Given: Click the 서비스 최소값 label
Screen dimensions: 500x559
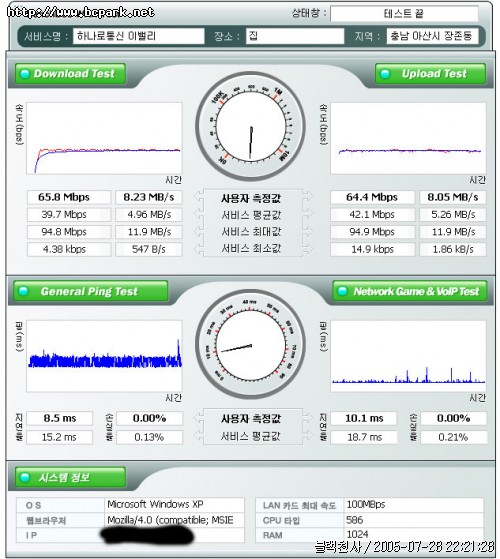Looking at the screenshot, I should pyautogui.click(x=251, y=248).
